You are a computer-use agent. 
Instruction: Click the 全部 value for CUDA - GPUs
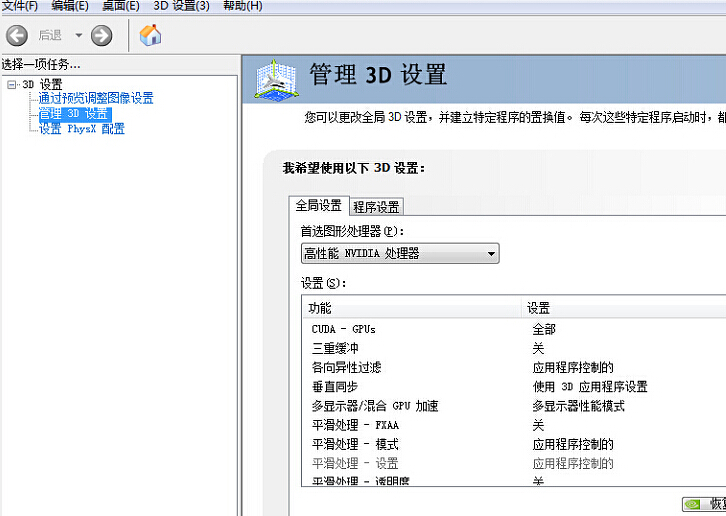(x=544, y=329)
